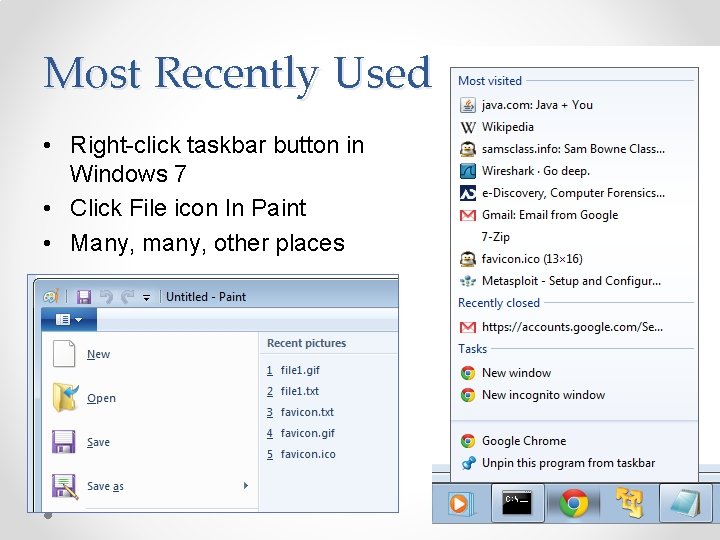Open recent picture favicon.gif
This screenshot has height=540, width=720.
coord(301,433)
